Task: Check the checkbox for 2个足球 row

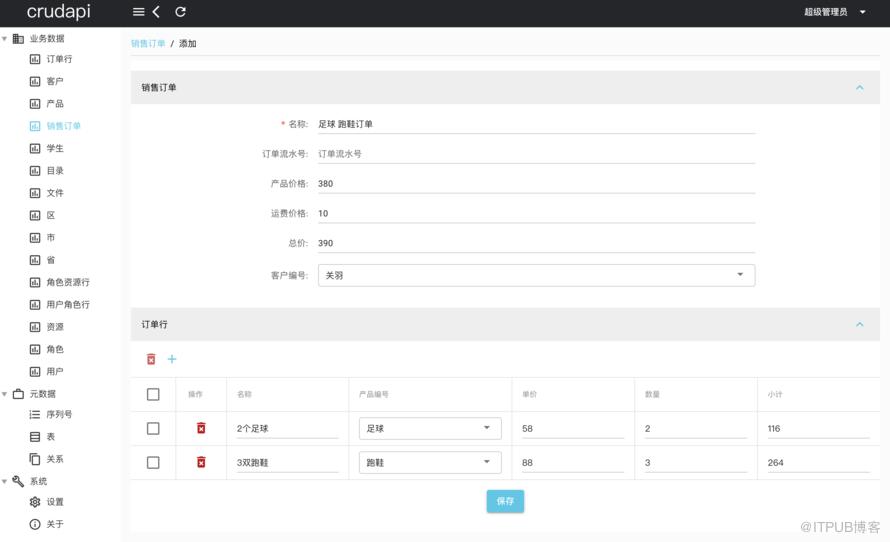Action: 153,428
